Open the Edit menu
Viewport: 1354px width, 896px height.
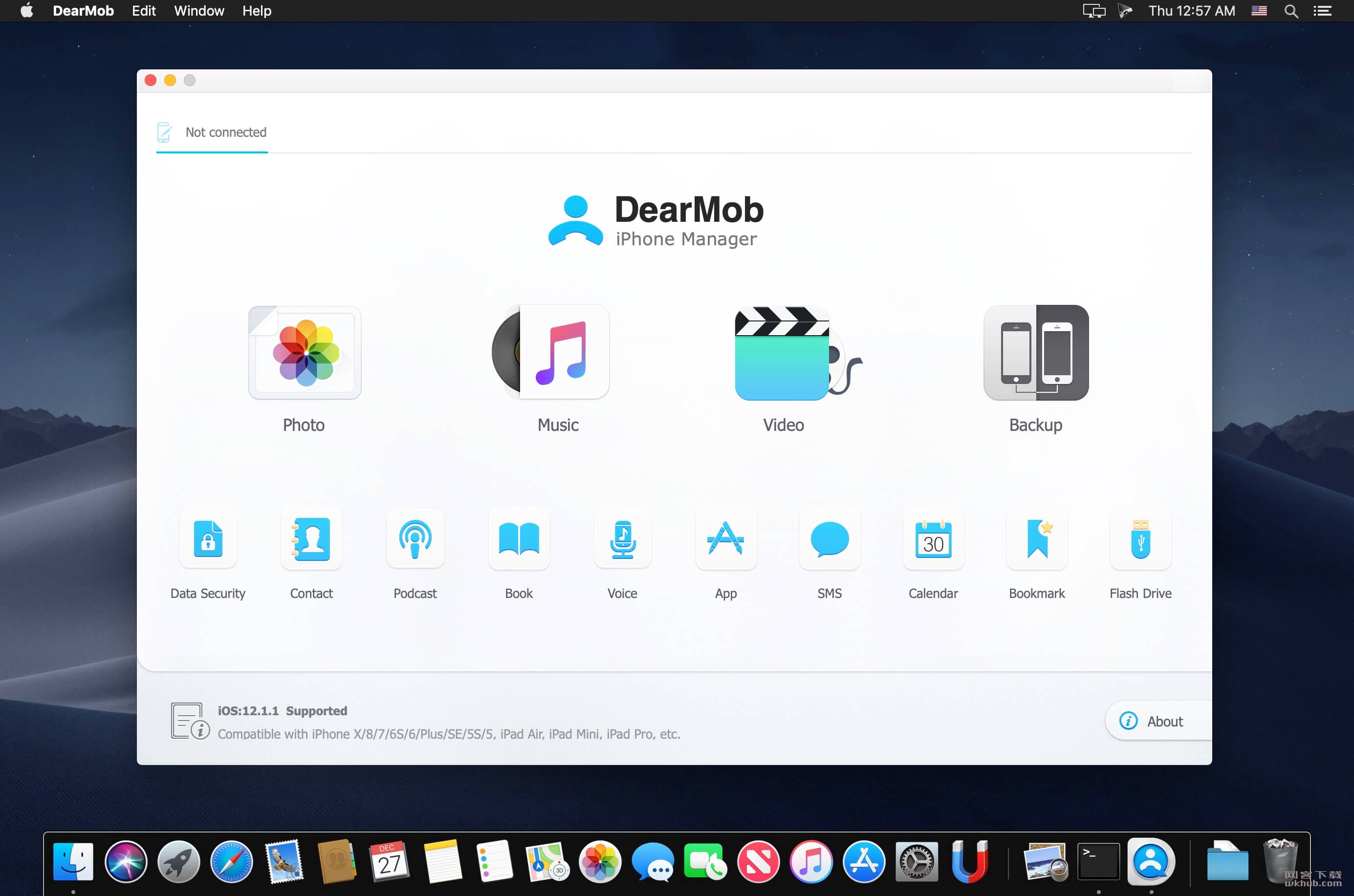pos(144,11)
